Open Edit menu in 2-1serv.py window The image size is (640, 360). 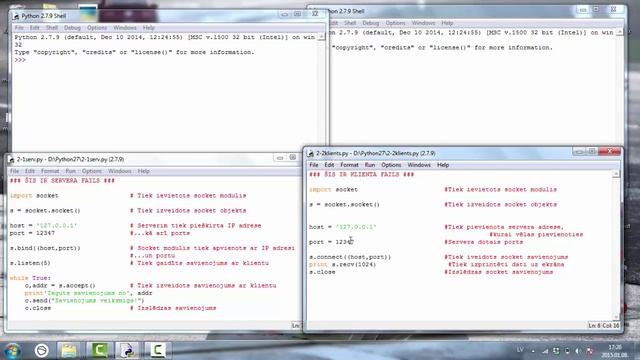point(30,171)
